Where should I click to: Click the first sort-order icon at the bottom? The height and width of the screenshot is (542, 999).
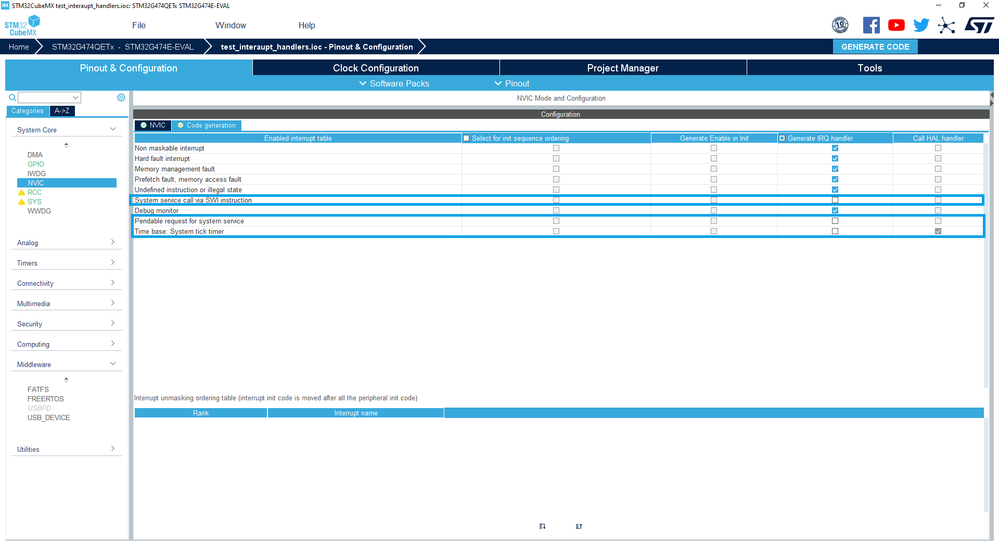point(542,526)
